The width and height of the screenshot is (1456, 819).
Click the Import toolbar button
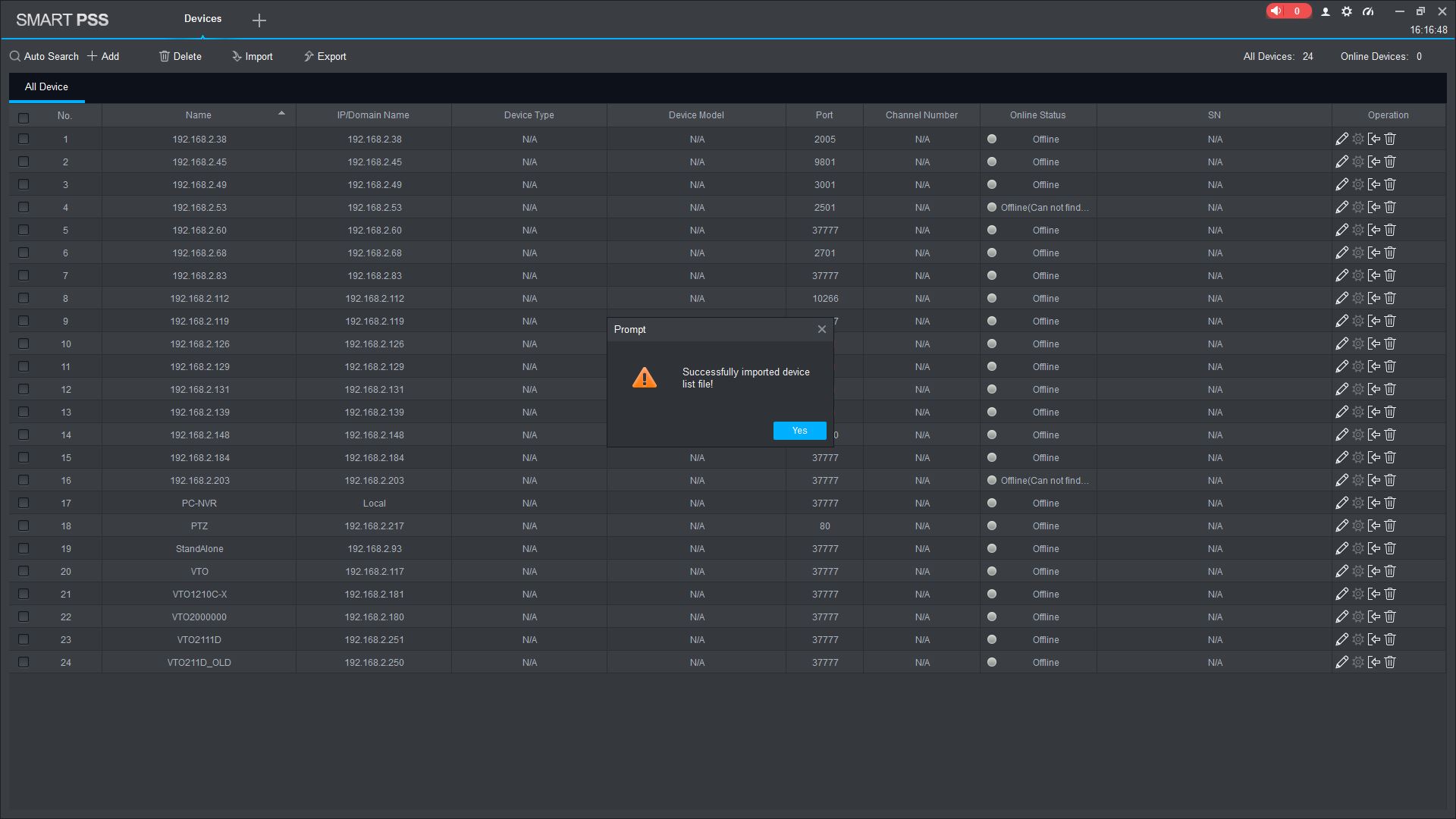252,57
